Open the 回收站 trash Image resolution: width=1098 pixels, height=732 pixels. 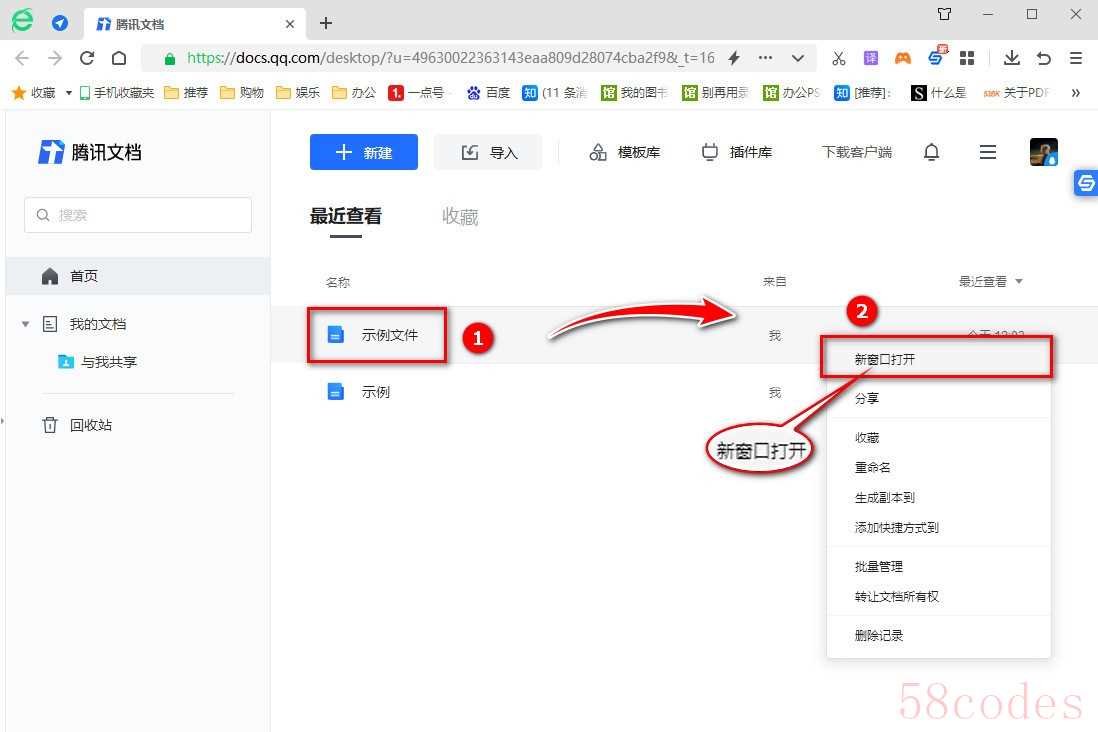[x=77, y=425]
